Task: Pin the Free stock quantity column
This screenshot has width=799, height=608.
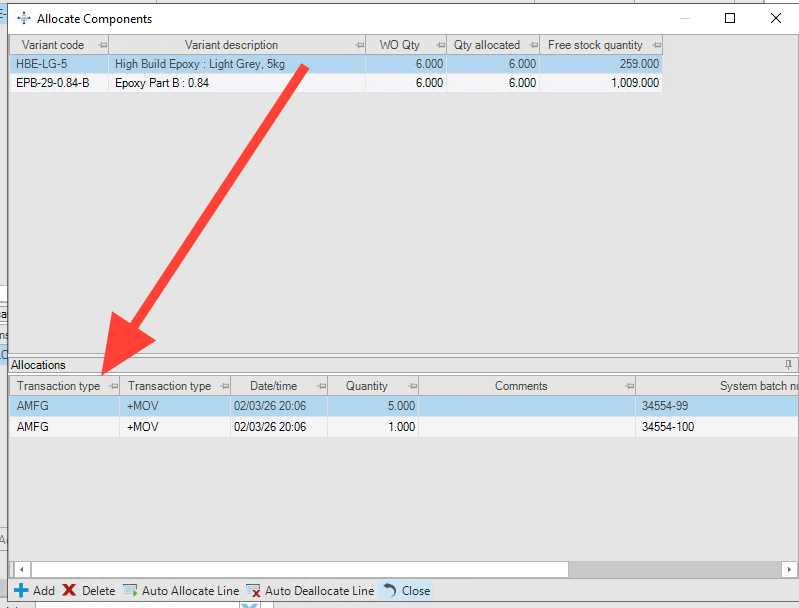Action: click(656, 45)
